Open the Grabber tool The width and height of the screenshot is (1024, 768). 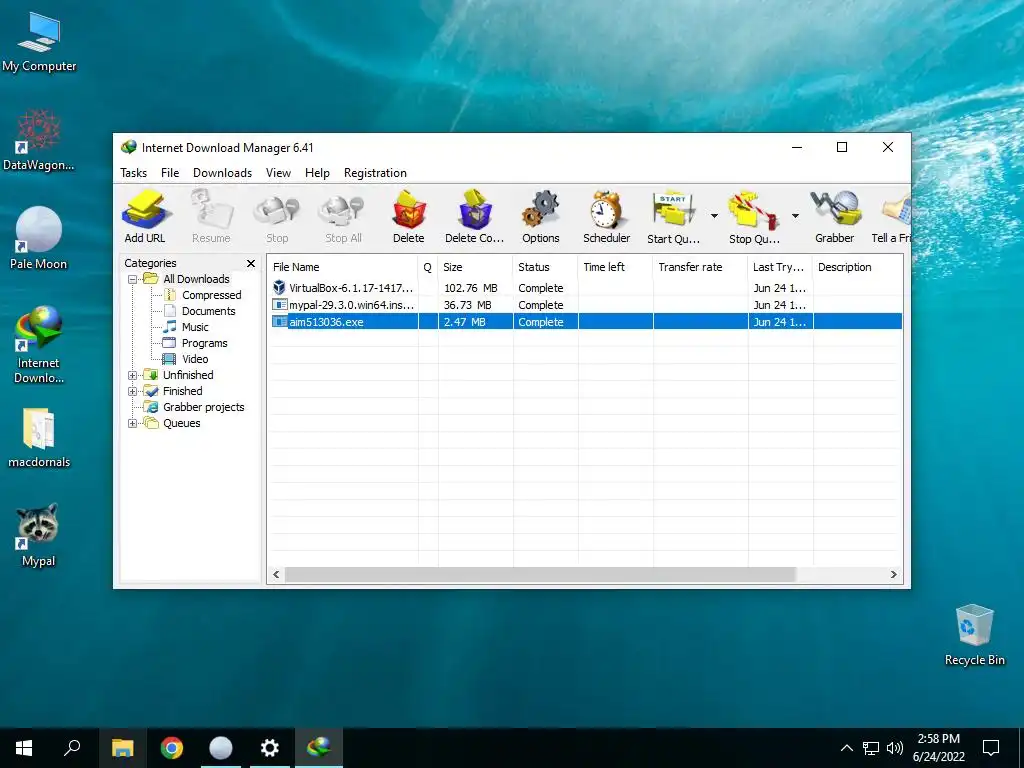835,217
